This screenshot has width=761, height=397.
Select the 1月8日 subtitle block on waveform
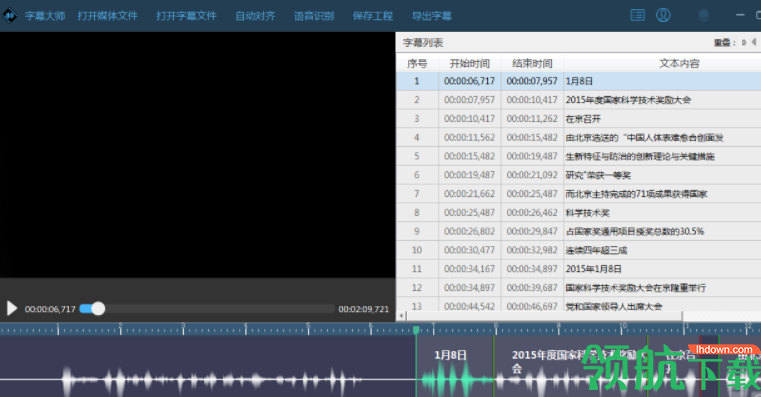(455, 366)
